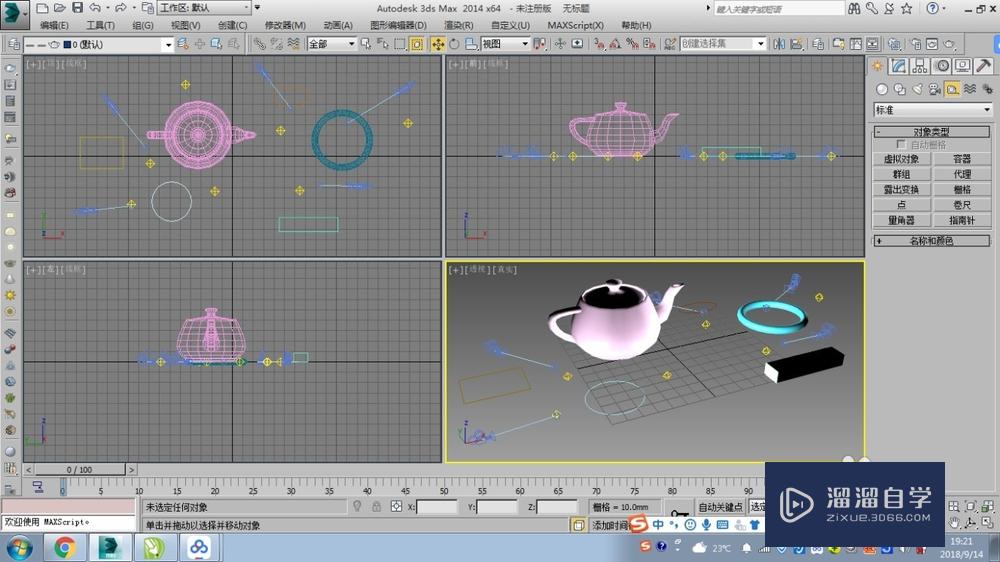Open the Modify panel tab
This screenshot has height=562, width=1000.
click(898, 66)
